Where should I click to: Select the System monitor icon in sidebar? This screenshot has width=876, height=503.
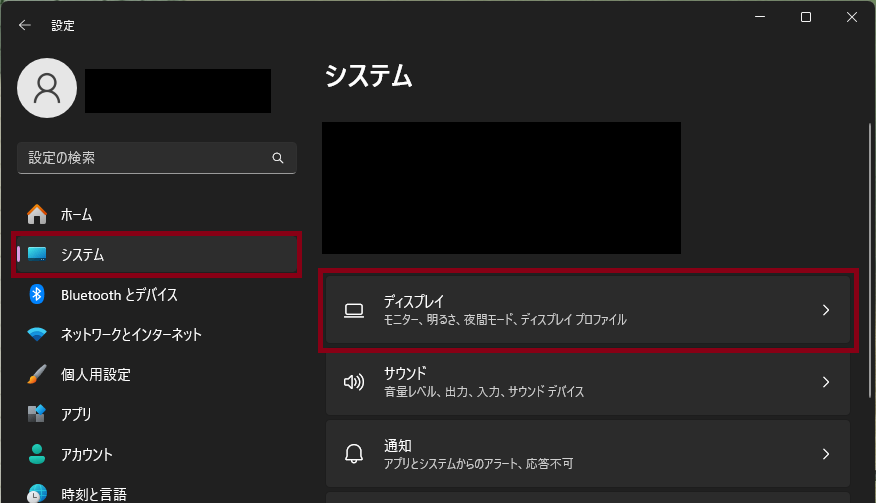(37, 255)
